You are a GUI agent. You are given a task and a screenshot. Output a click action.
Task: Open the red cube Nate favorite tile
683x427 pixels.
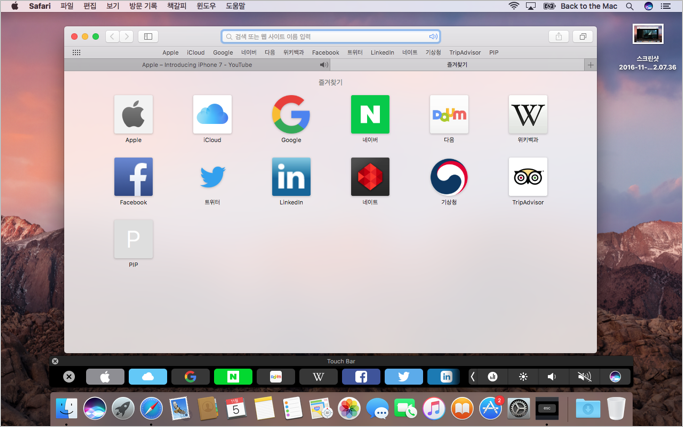pos(370,177)
